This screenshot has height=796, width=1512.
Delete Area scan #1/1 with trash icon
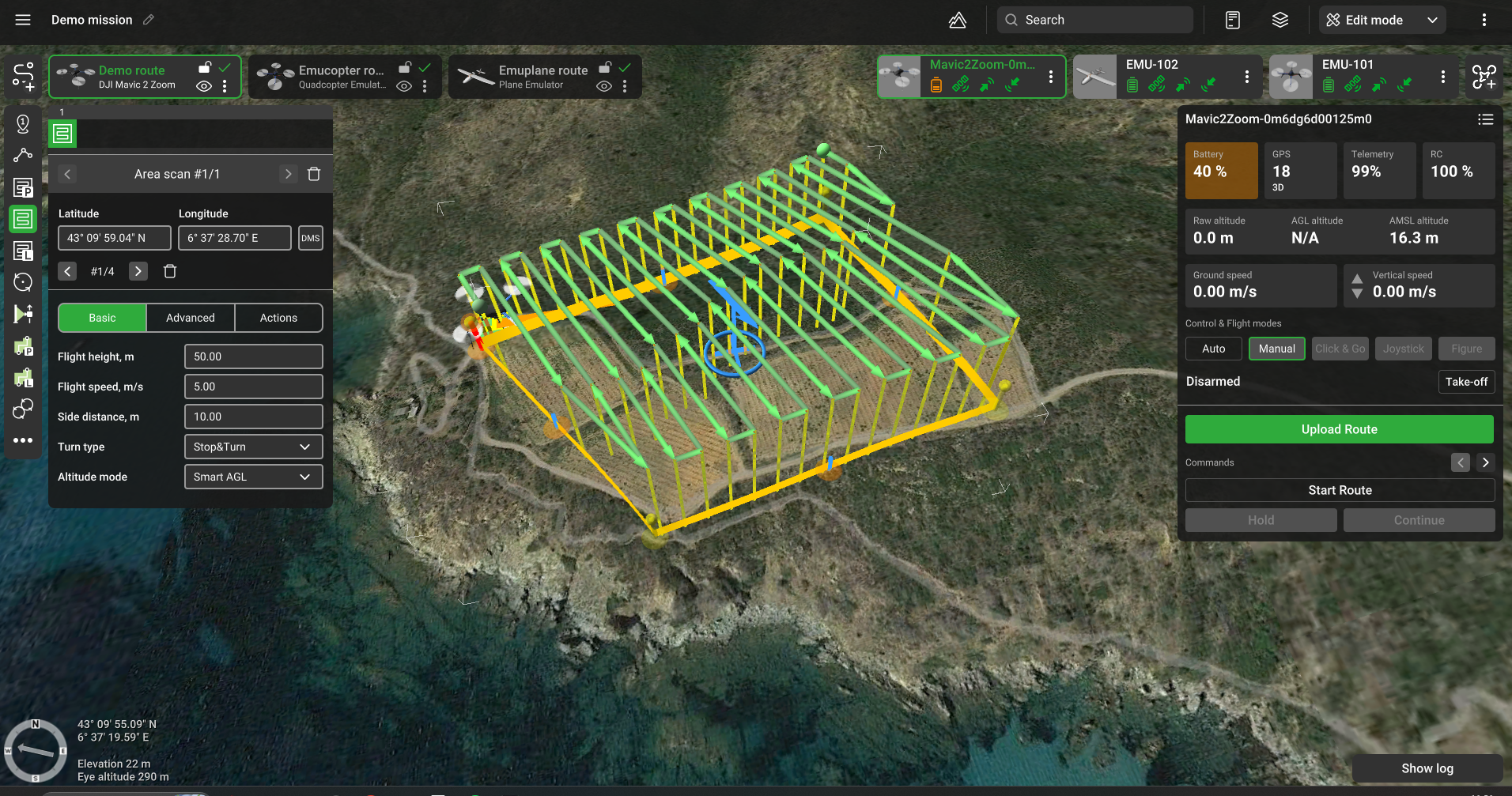click(314, 174)
